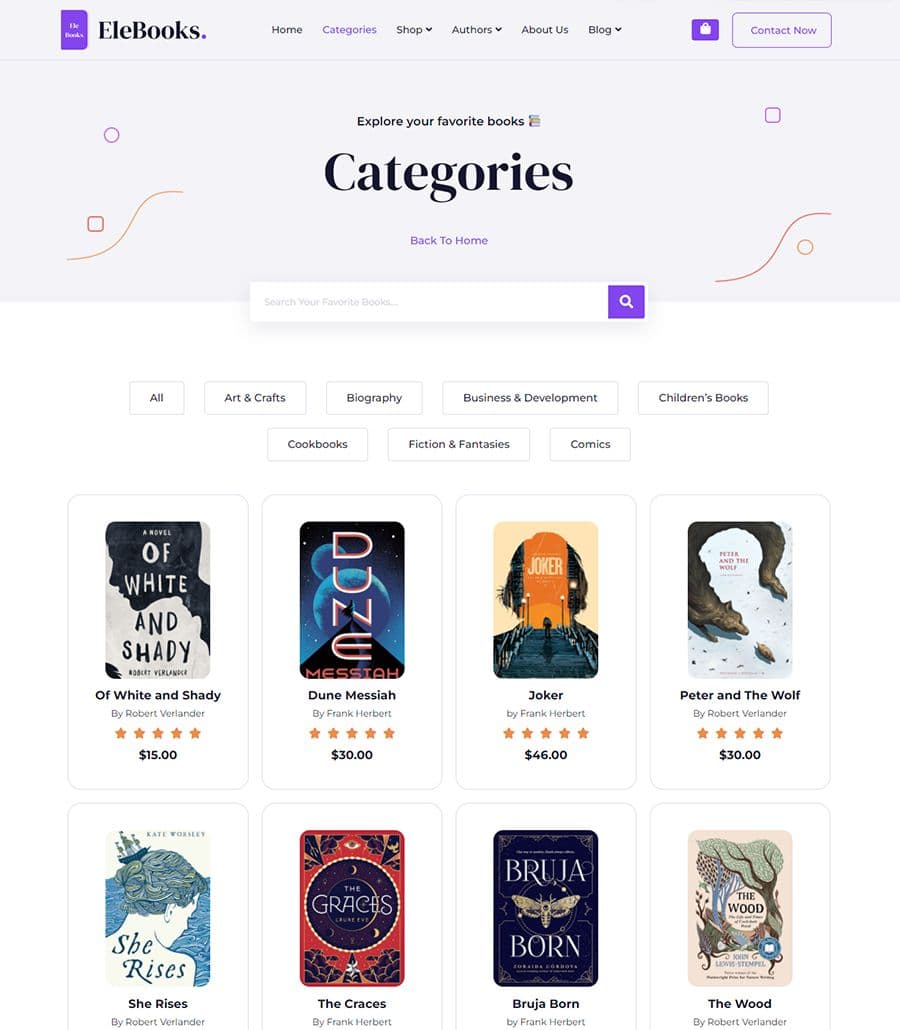This screenshot has width=900, height=1030.
Task: Click the Contact Now button
Action: click(782, 30)
